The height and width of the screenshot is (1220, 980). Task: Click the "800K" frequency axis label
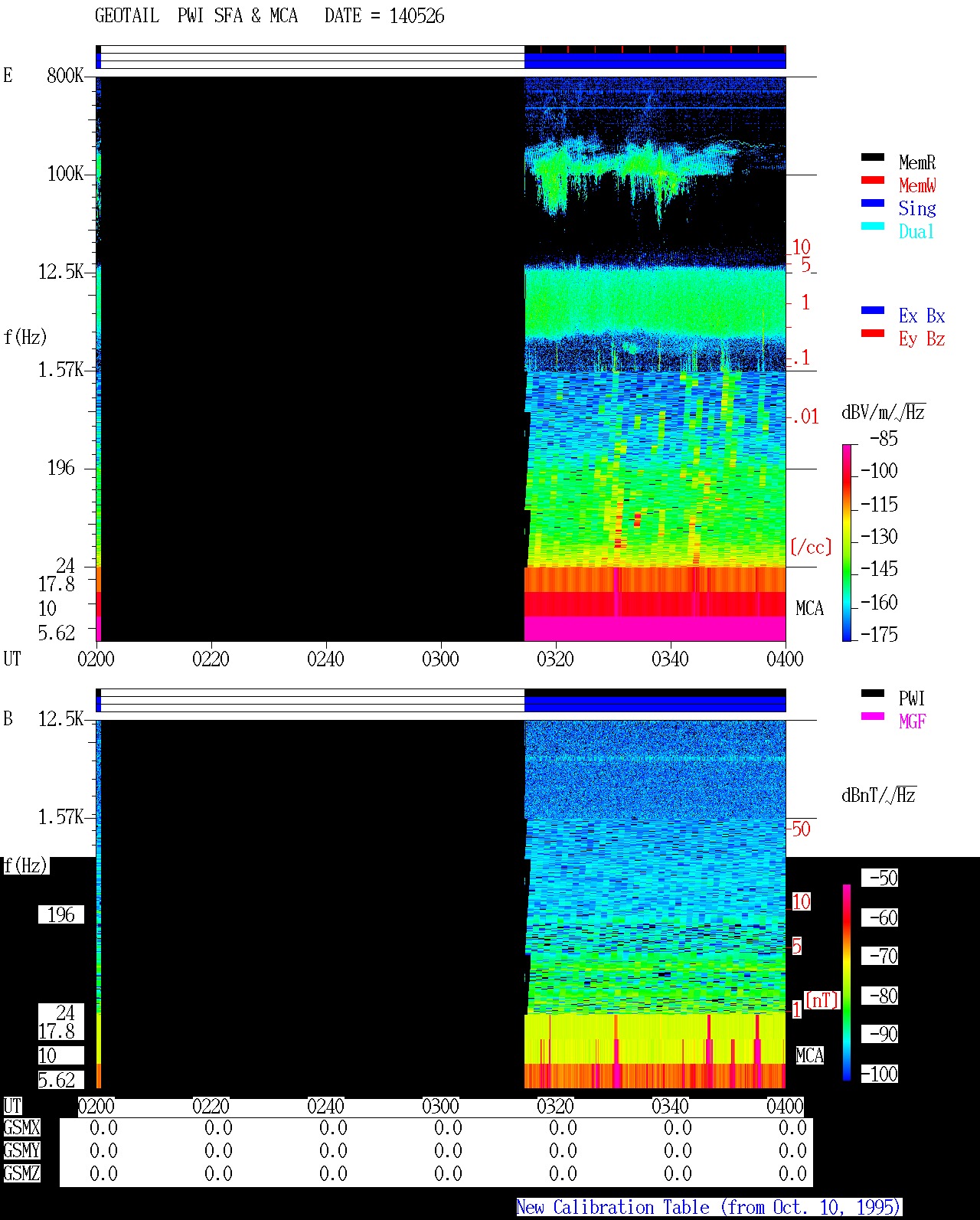pyautogui.click(x=65, y=76)
